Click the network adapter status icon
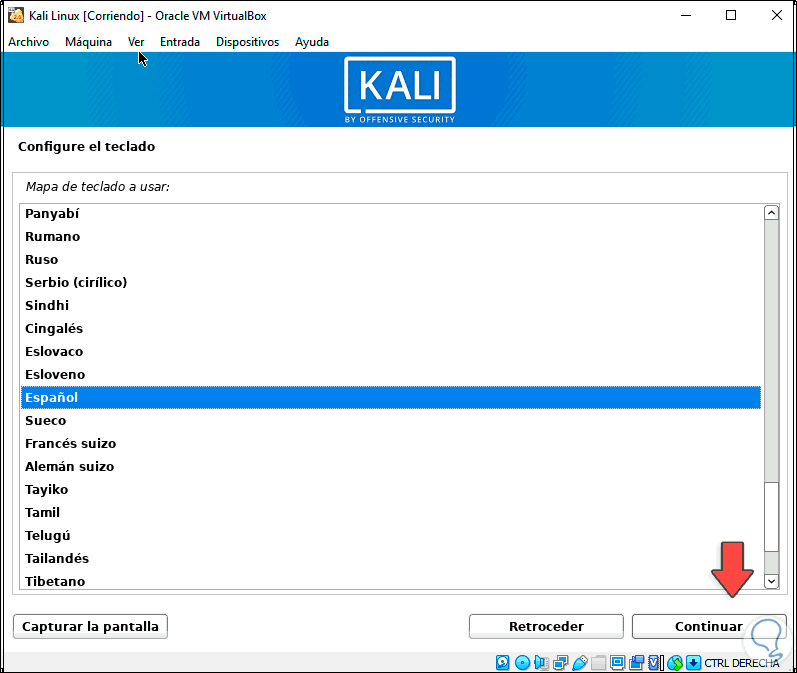The height and width of the screenshot is (673, 797). tap(561, 662)
